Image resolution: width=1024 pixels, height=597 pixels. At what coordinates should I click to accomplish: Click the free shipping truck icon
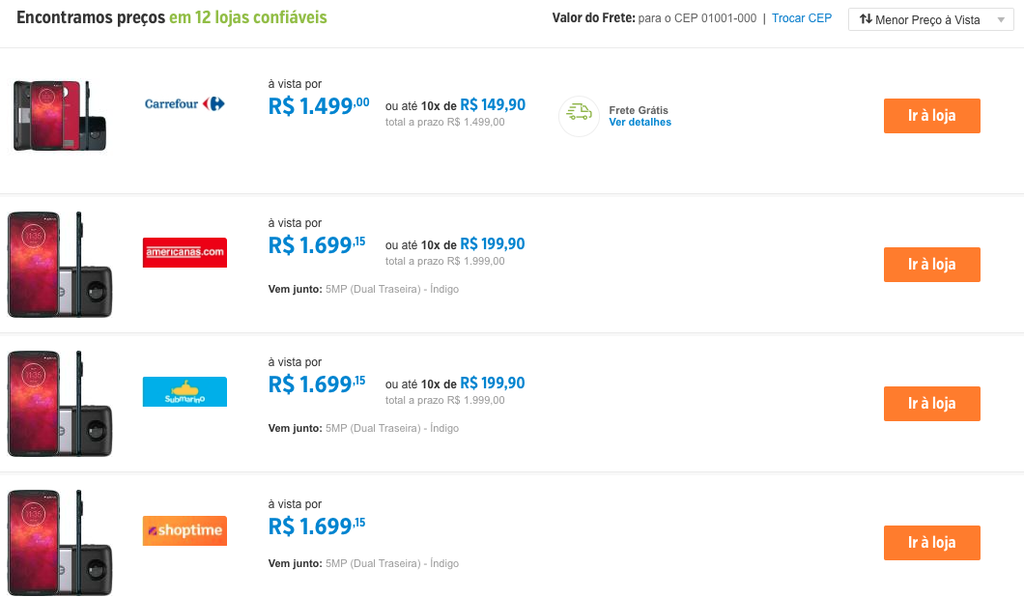pos(579,116)
